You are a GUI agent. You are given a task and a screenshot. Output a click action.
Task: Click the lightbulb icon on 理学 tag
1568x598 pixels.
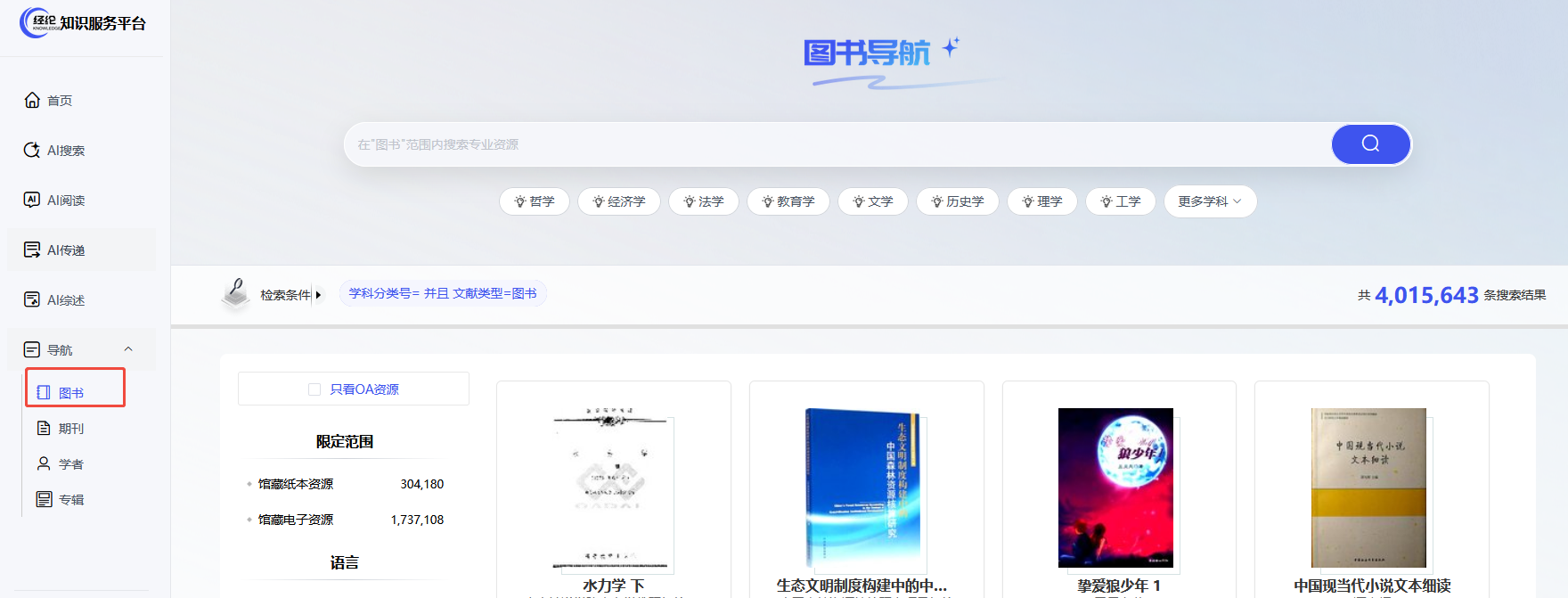point(1028,201)
